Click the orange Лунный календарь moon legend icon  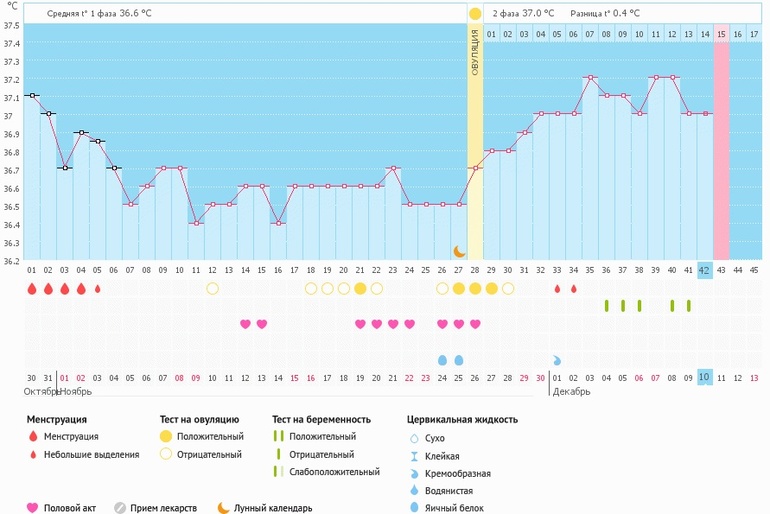[x=223, y=507]
